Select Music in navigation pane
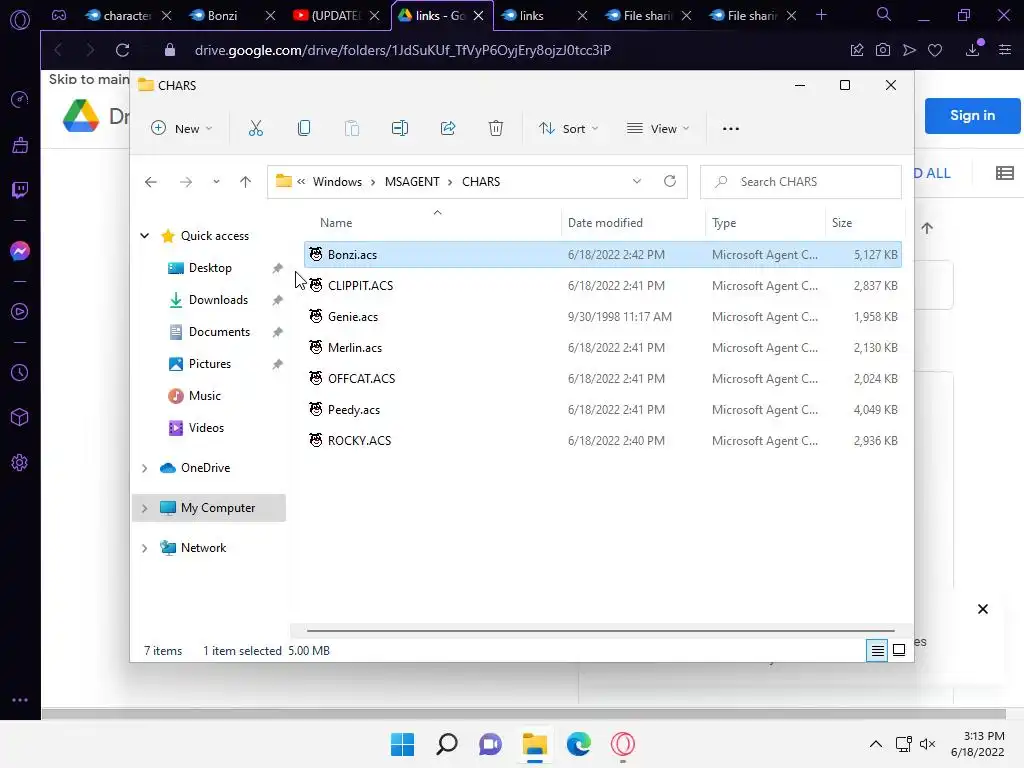Screen dimensions: 1024x768 click(204, 396)
